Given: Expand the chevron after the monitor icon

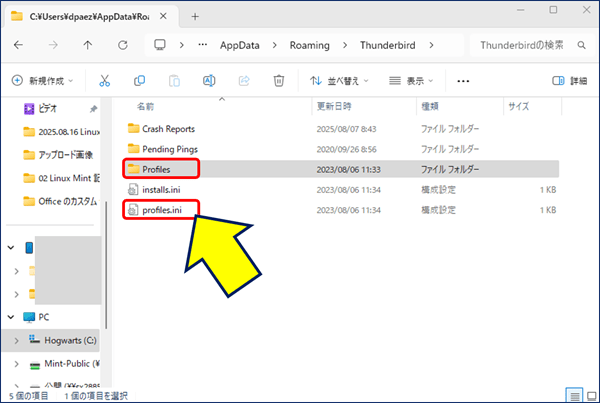Looking at the screenshot, I should pos(181,45).
